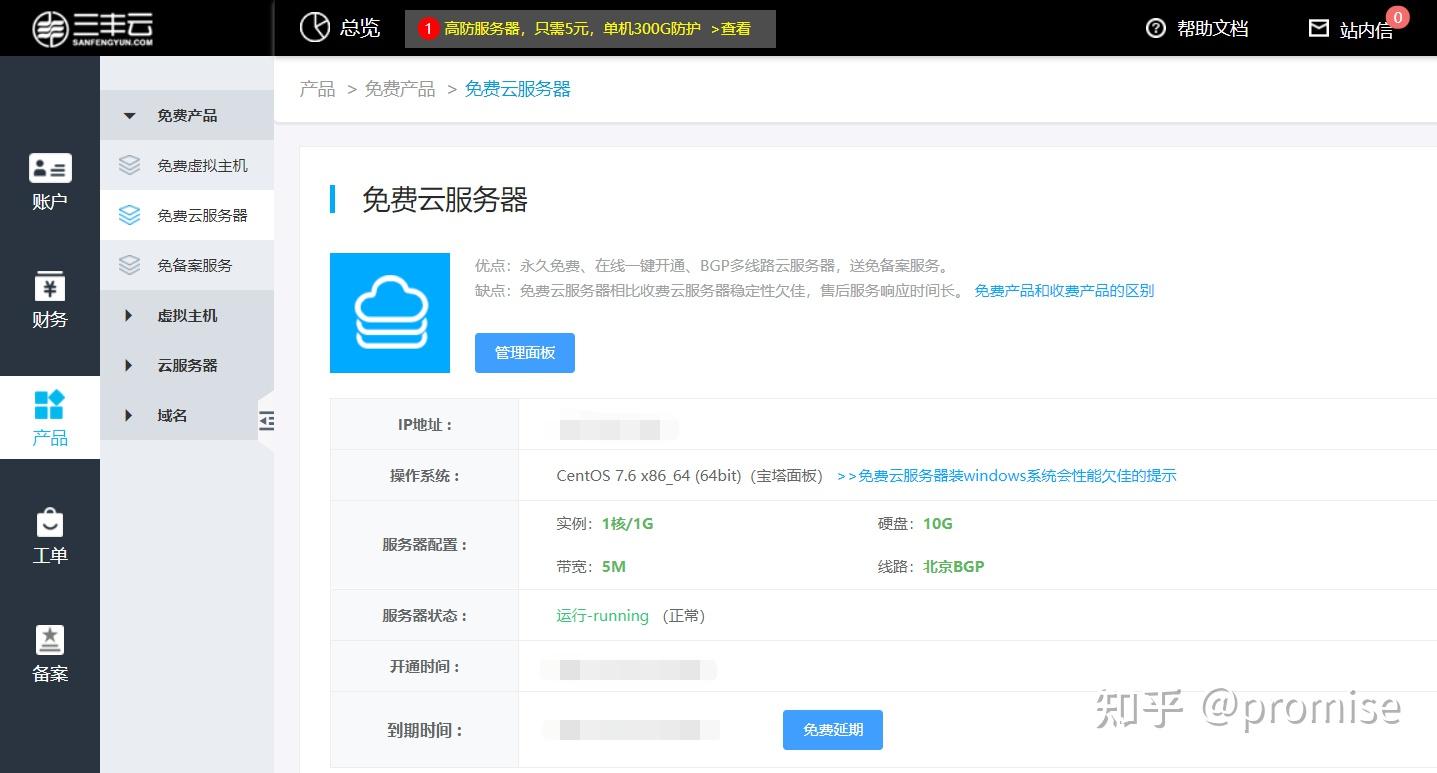Open the 账户 account card icon

(x=50, y=167)
